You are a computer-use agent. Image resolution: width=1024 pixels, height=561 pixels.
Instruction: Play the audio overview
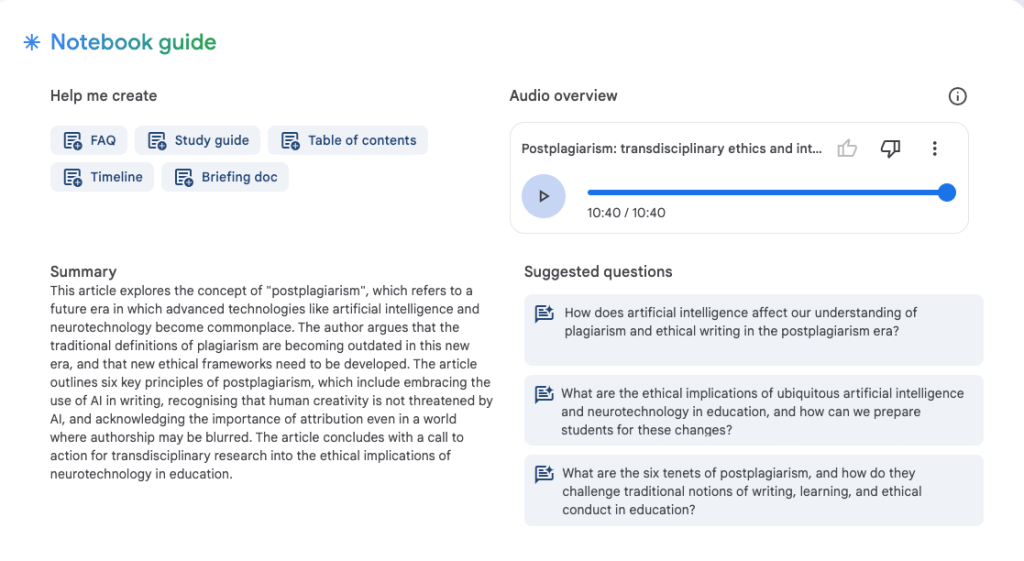[543, 196]
